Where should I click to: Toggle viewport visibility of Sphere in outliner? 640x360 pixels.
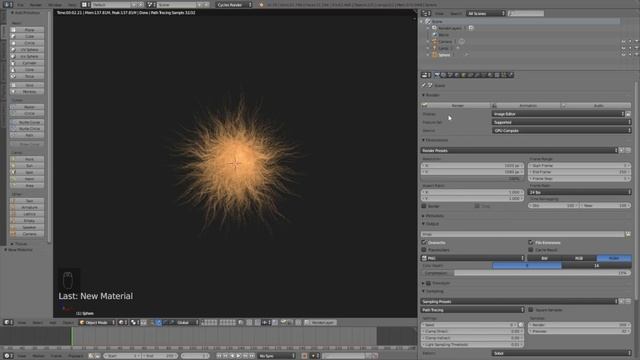coord(623,55)
